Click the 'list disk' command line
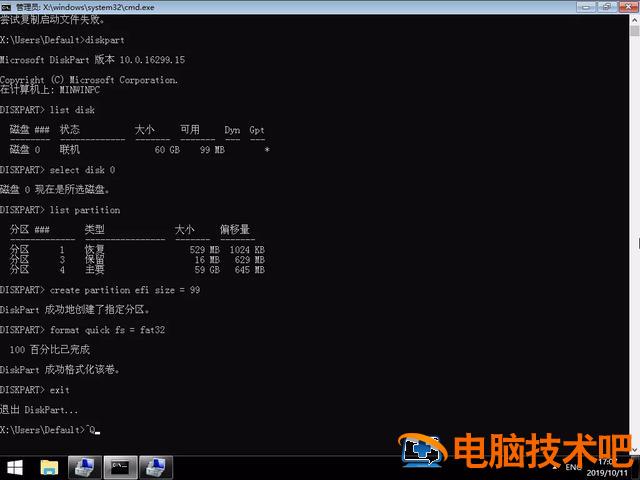The width and height of the screenshot is (640, 480). click(x=72, y=109)
